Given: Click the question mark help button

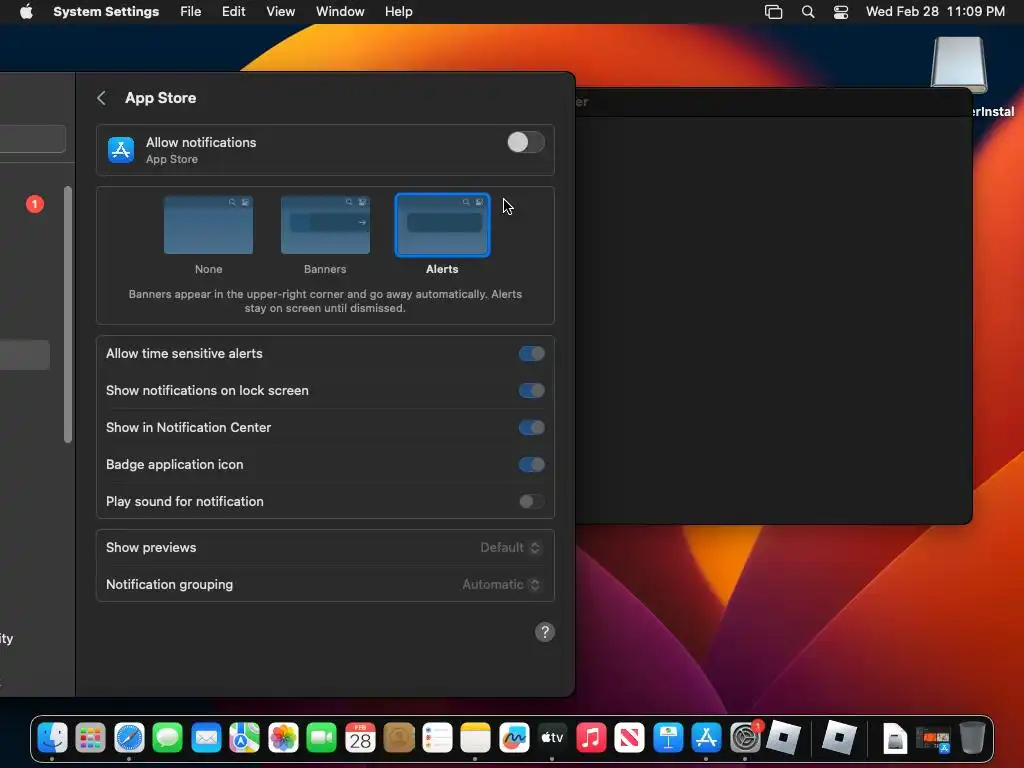Looking at the screenshot, I should tap(545, 632).
